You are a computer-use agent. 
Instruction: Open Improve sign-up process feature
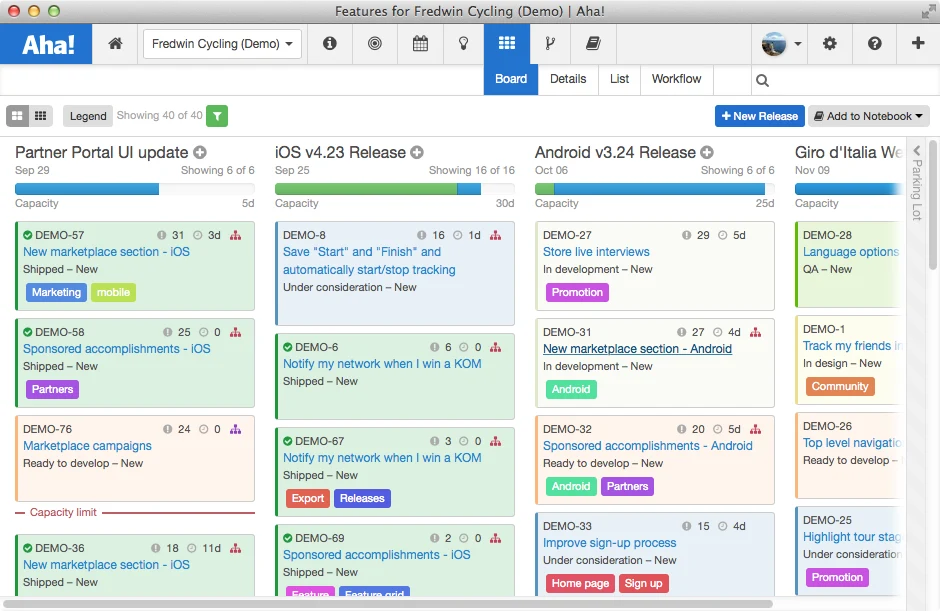609,543
